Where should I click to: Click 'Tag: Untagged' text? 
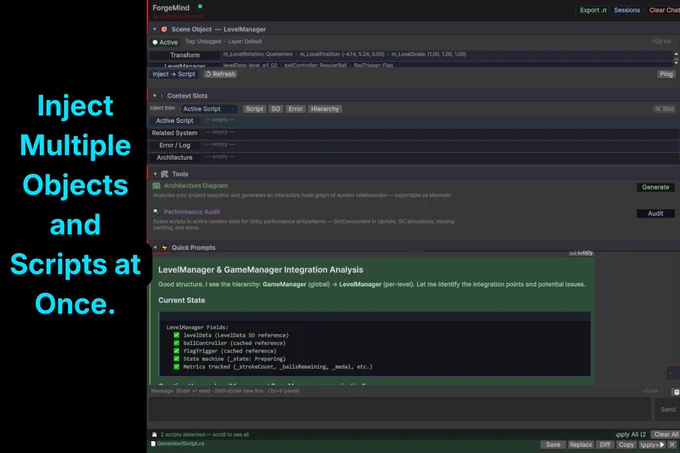[x=203, y=42]
